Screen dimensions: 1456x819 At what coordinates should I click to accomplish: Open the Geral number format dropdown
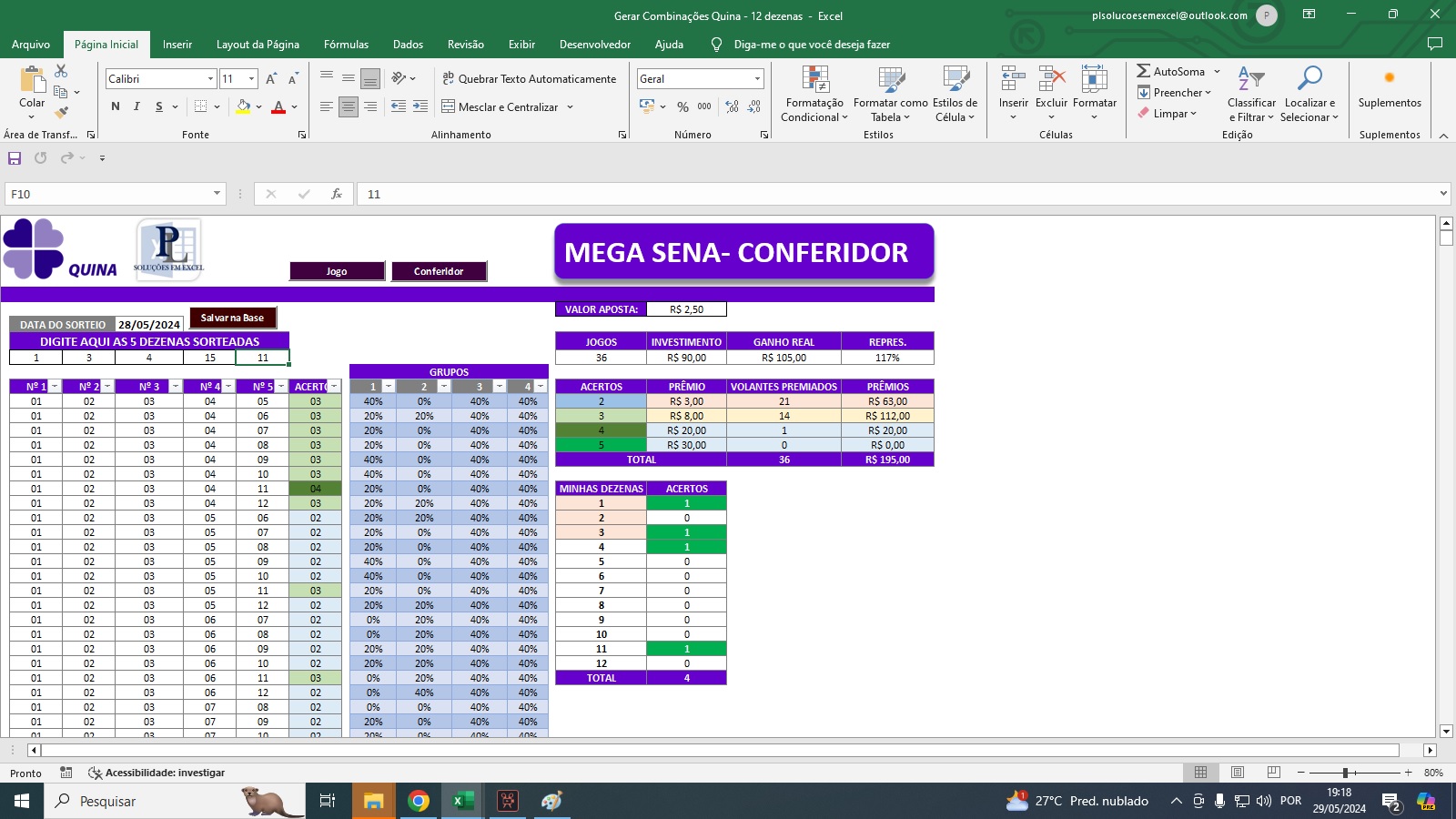[x=757, y=79]
